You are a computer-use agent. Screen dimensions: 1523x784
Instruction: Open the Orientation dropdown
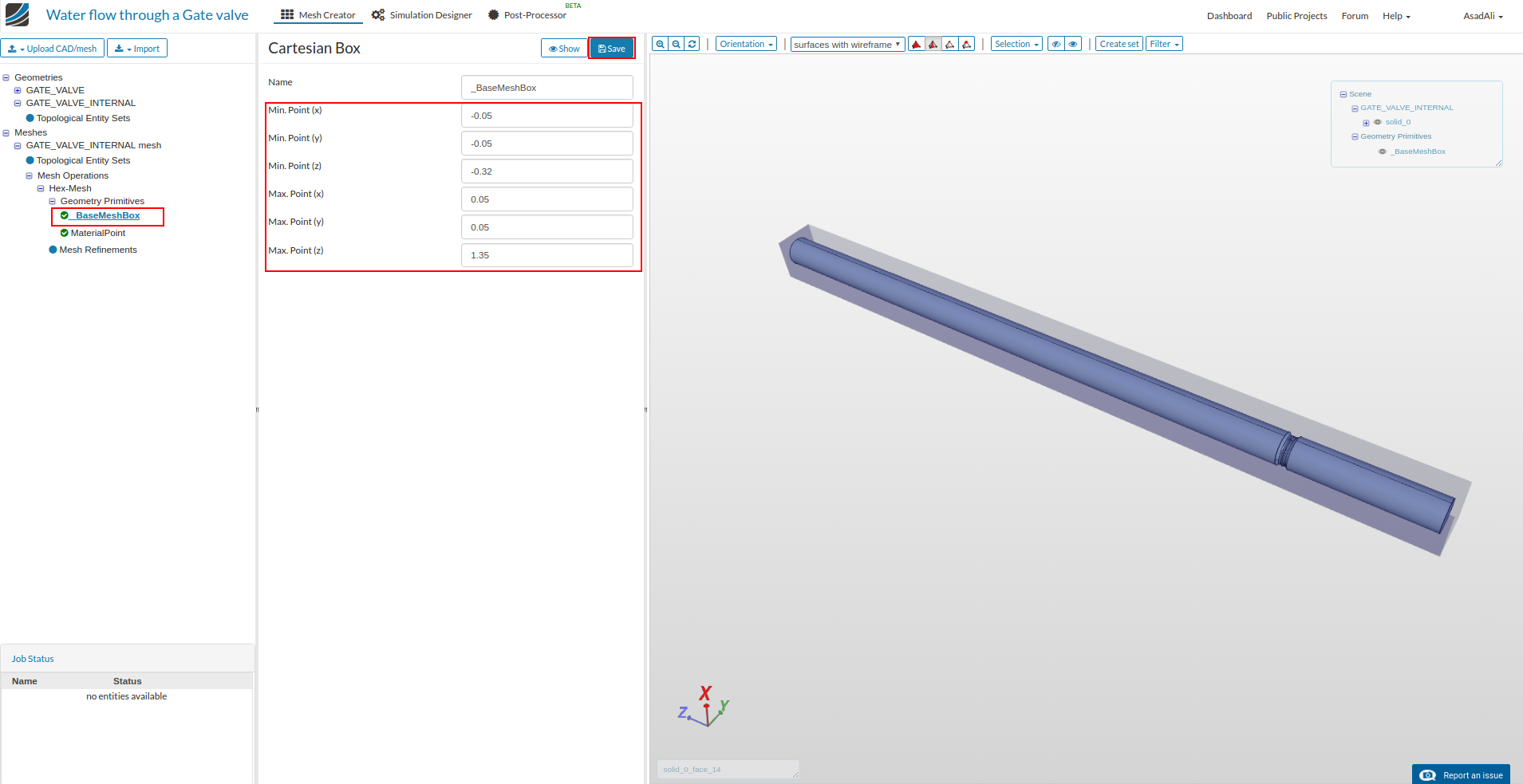coord(746,44)
